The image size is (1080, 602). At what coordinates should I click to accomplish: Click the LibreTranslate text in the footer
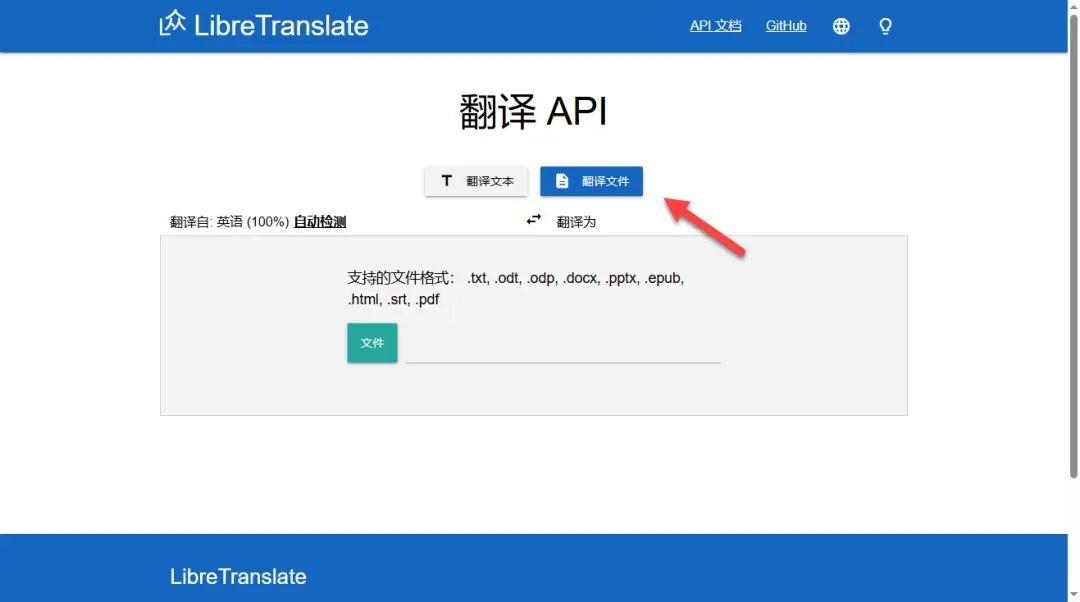[x=238, y=577]
